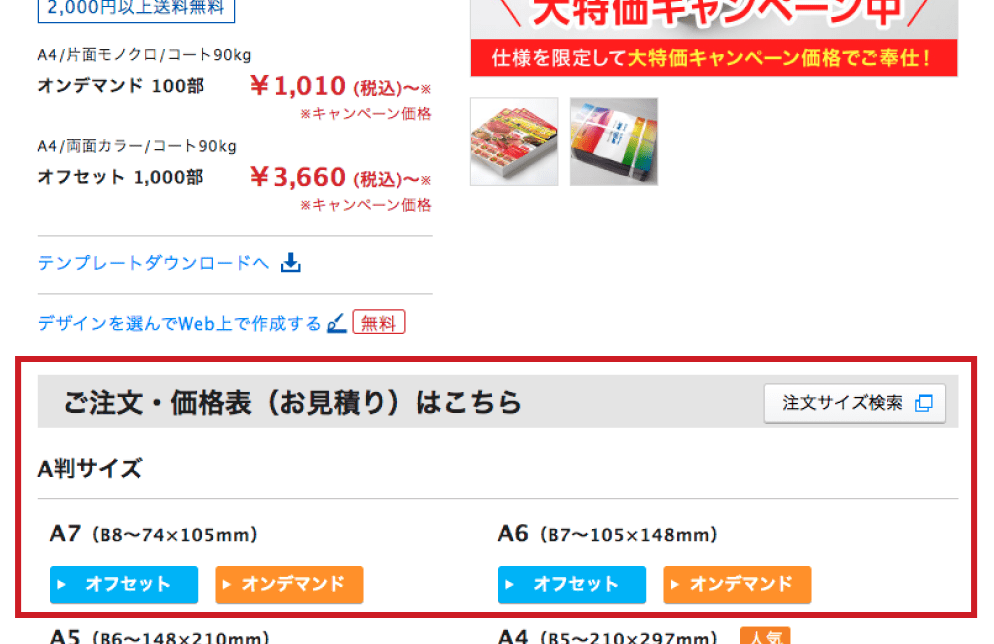
Task: Select the colorful paper stack thumbnail
Action: (614, 141)
